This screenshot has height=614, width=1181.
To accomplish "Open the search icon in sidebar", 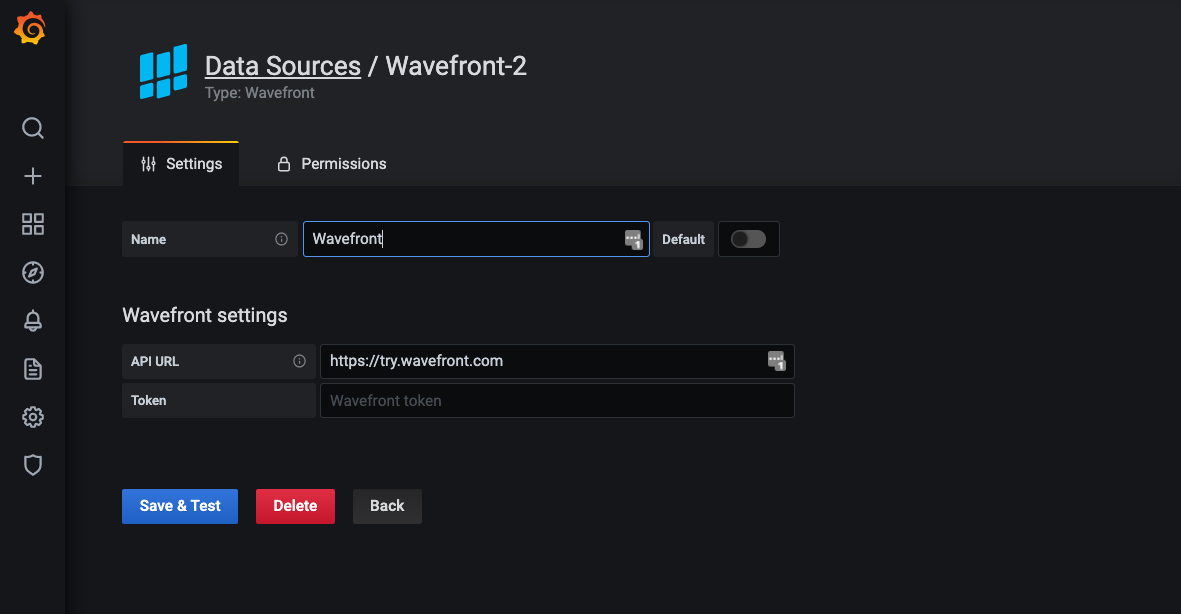I will click(32, 128).
